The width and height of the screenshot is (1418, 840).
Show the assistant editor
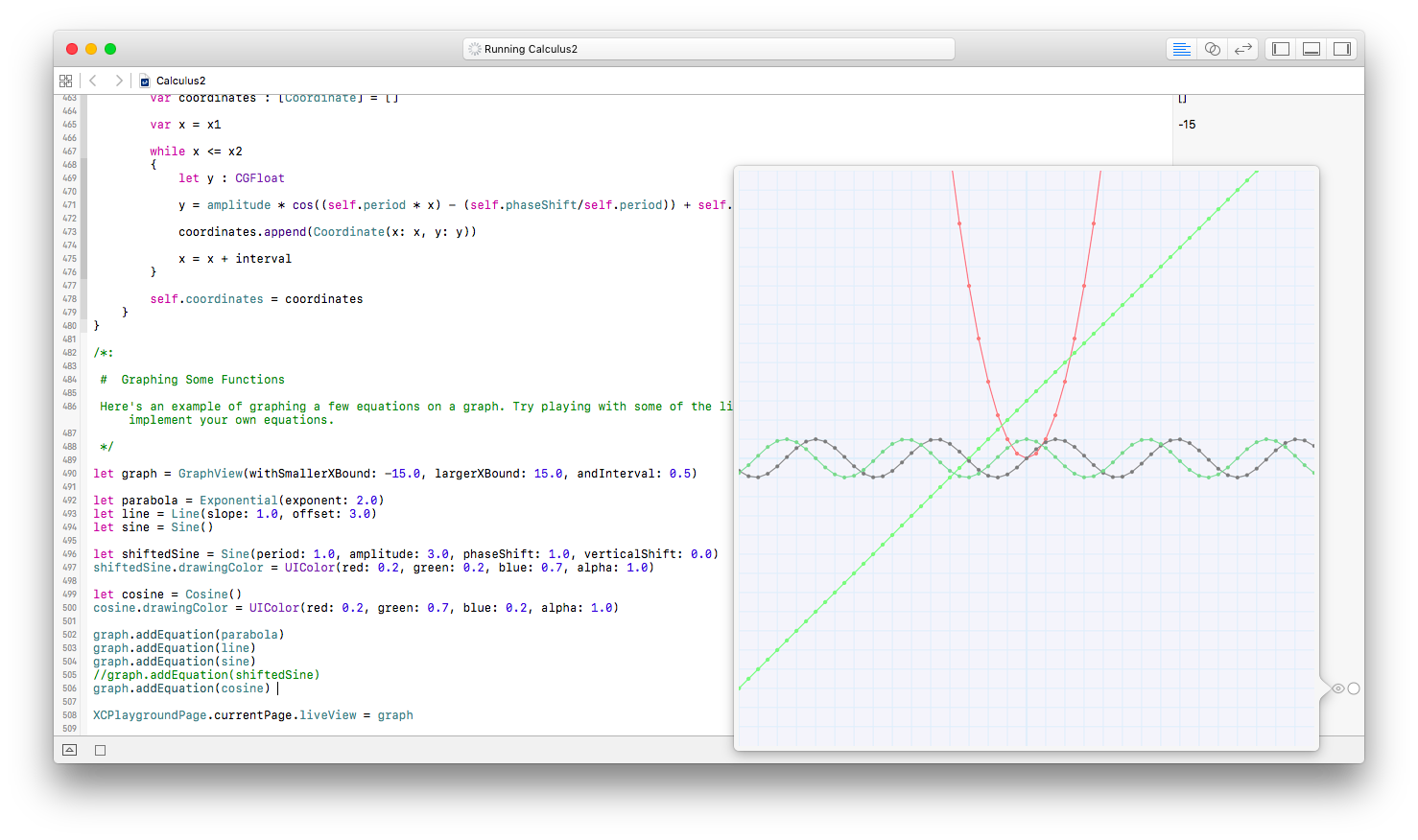click(1213, 49)
